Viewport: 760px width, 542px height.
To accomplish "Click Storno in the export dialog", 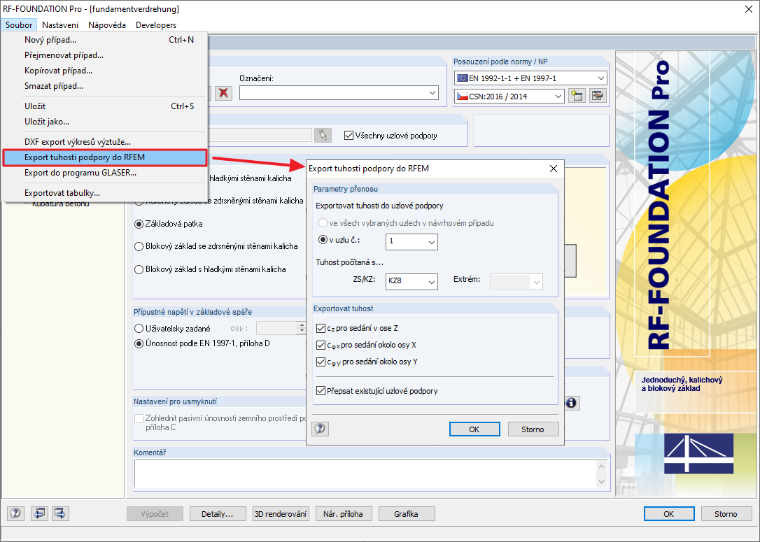I will pyautogui.click(x=533, y=429).
